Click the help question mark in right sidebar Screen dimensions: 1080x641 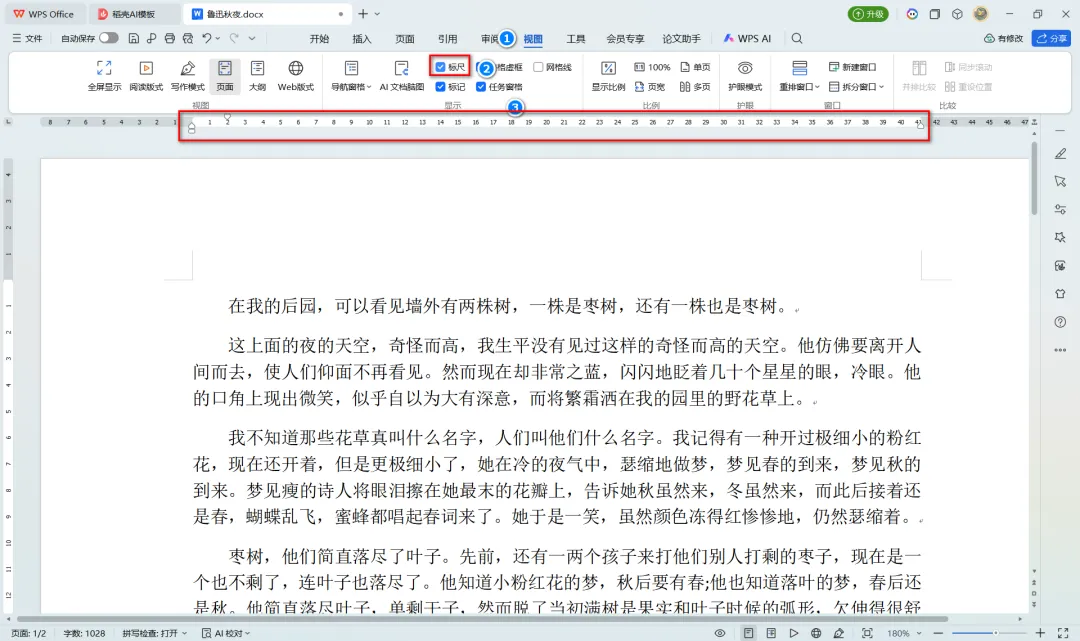(1060, 322)
